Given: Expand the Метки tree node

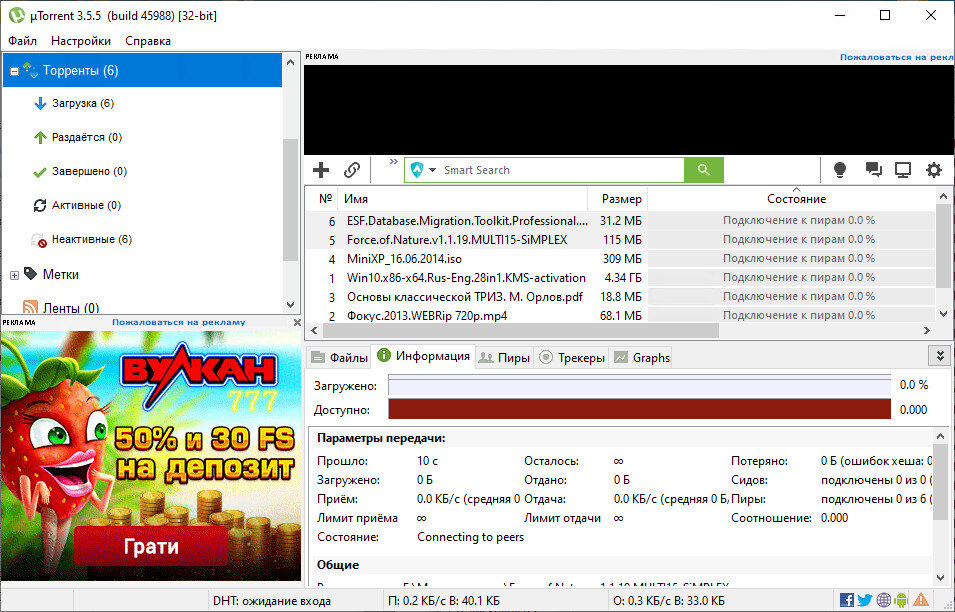Looking at the screenshot, I should (14, 275).
